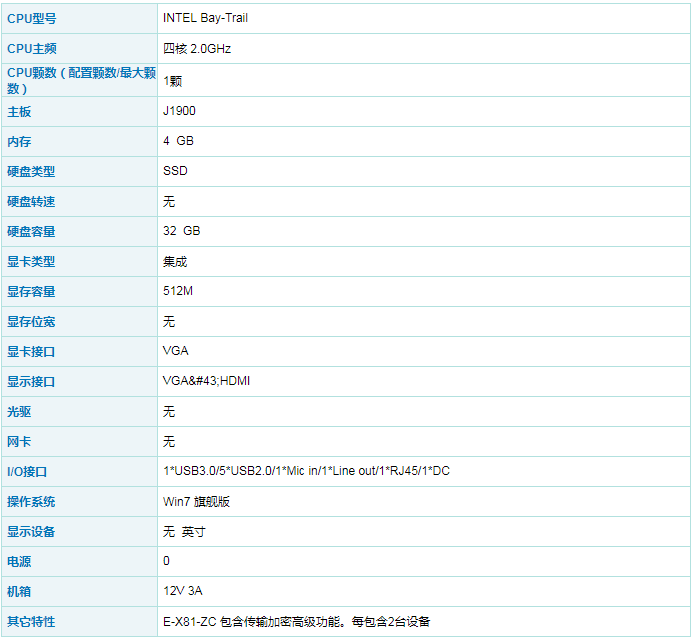
Task: Select the INTEL Bay-Trail value text
Action: 205,18
